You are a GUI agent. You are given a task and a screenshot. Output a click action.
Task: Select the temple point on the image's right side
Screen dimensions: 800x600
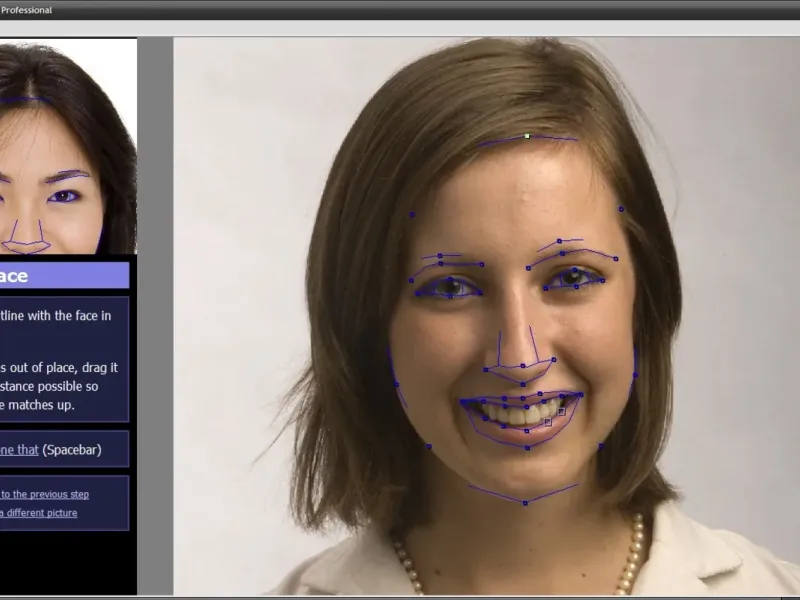tap(621, 209)
